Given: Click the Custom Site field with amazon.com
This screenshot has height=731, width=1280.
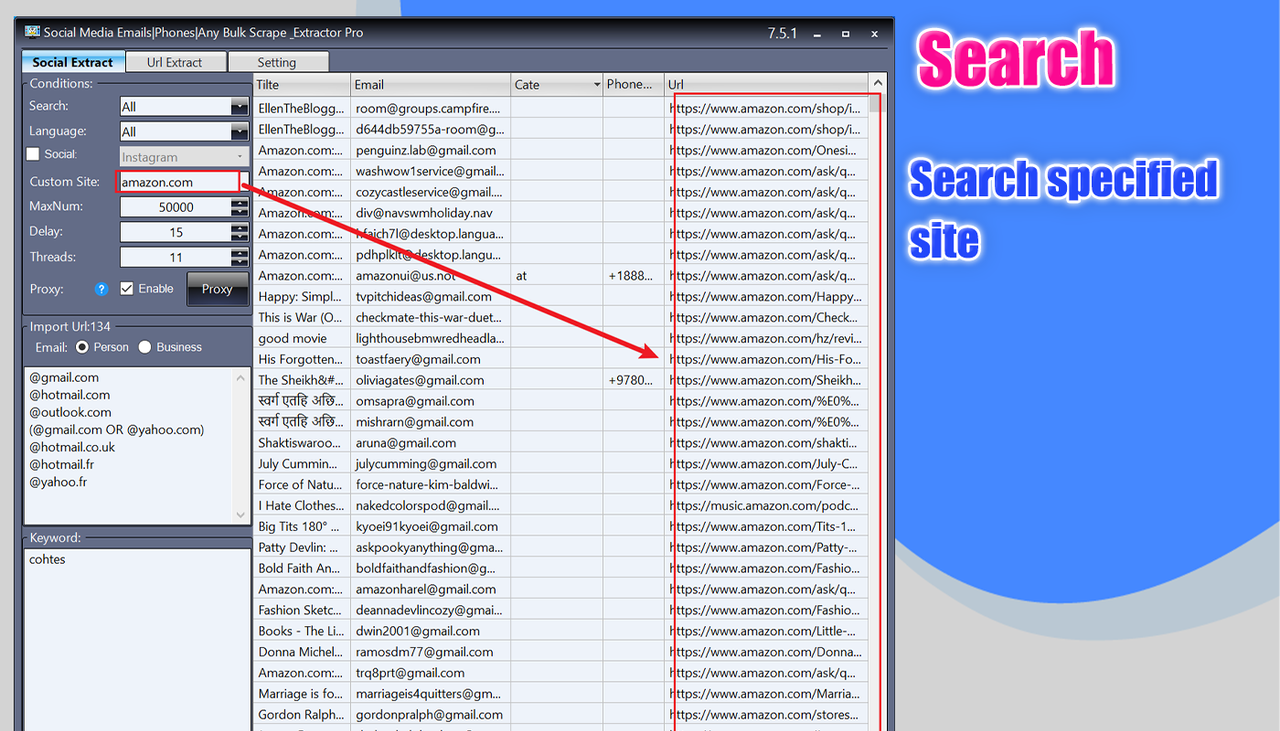Looking at the screenshot, I should point(179,182).
